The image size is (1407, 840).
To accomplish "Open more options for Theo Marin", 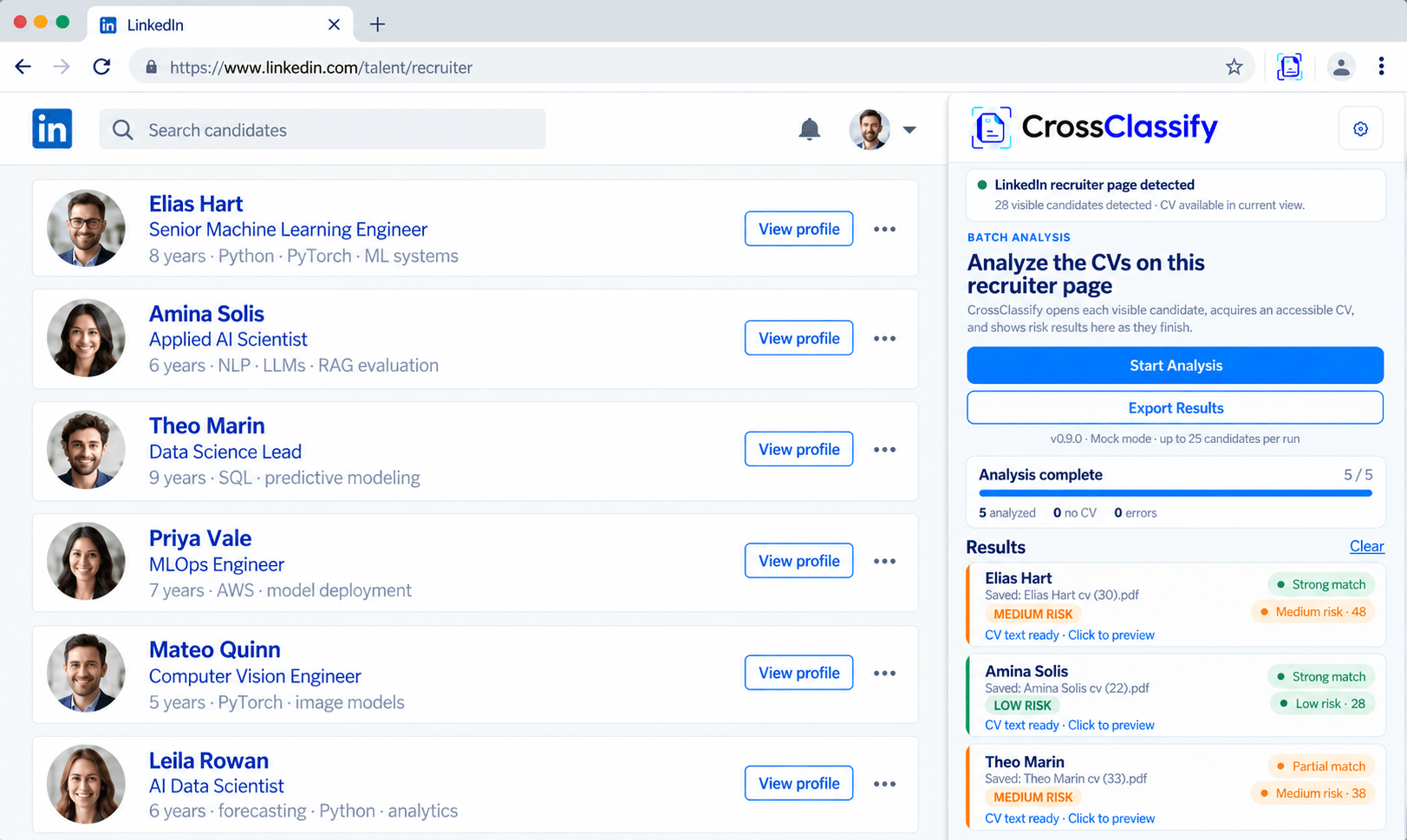I will (884, 449).
